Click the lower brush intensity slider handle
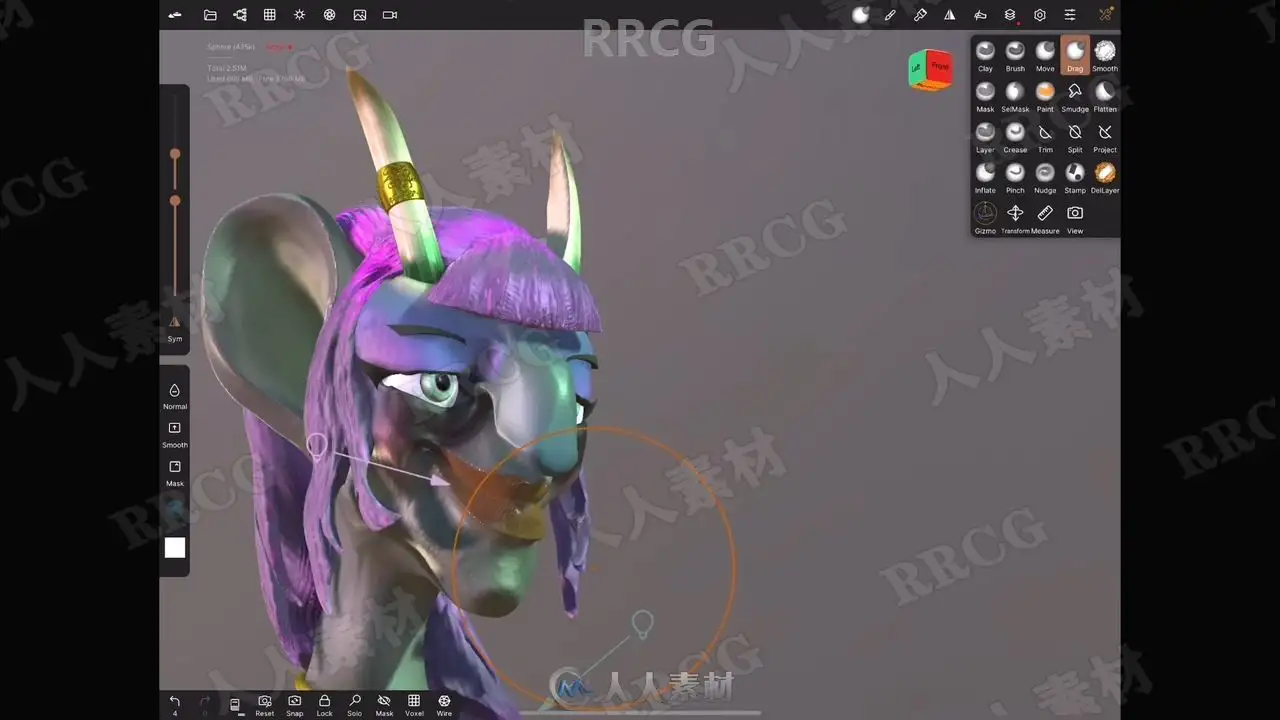1280x720 pixels. (175, 201)
